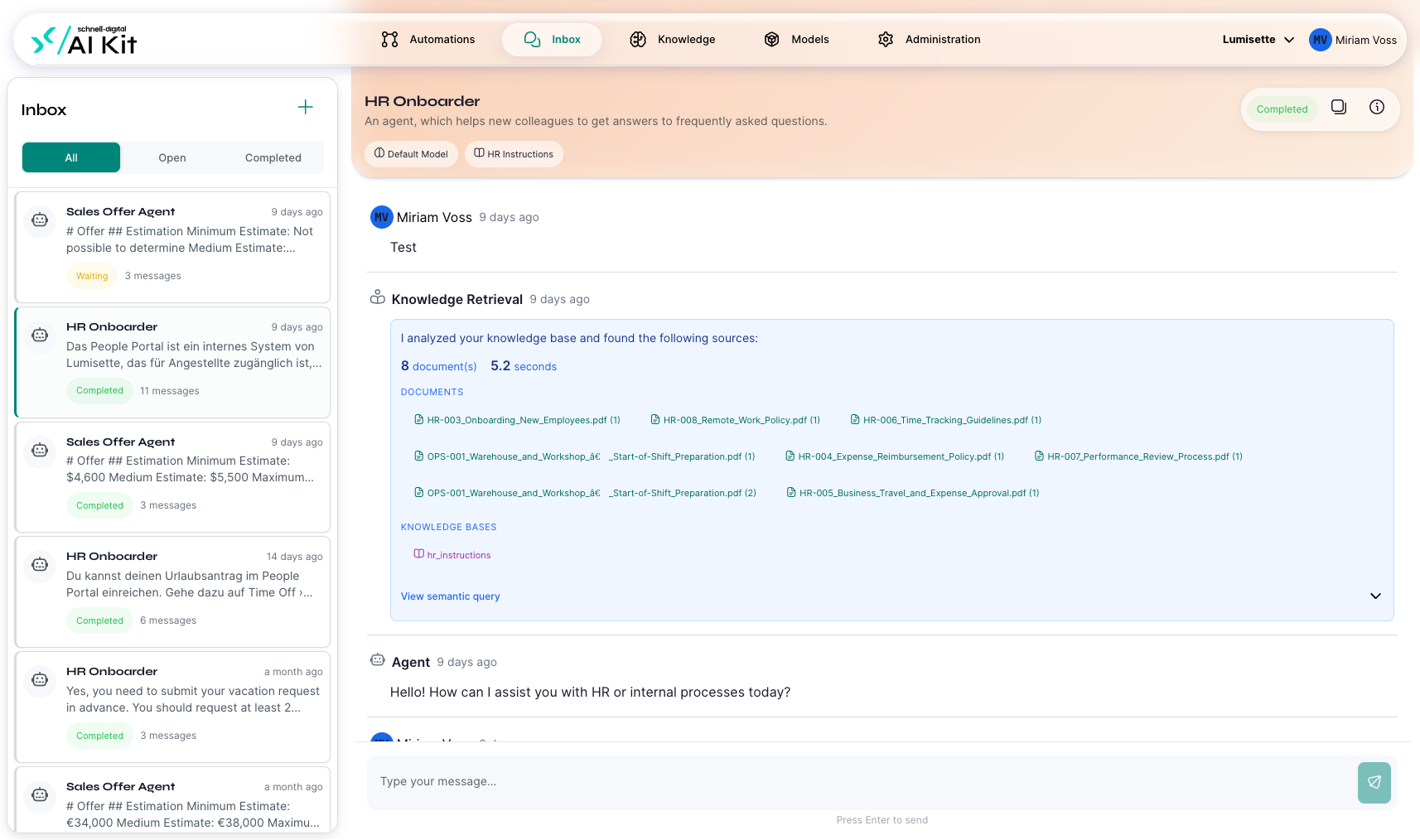Open the Knowledge section
Screen dimensions: 1420x840
click(673, 40)
